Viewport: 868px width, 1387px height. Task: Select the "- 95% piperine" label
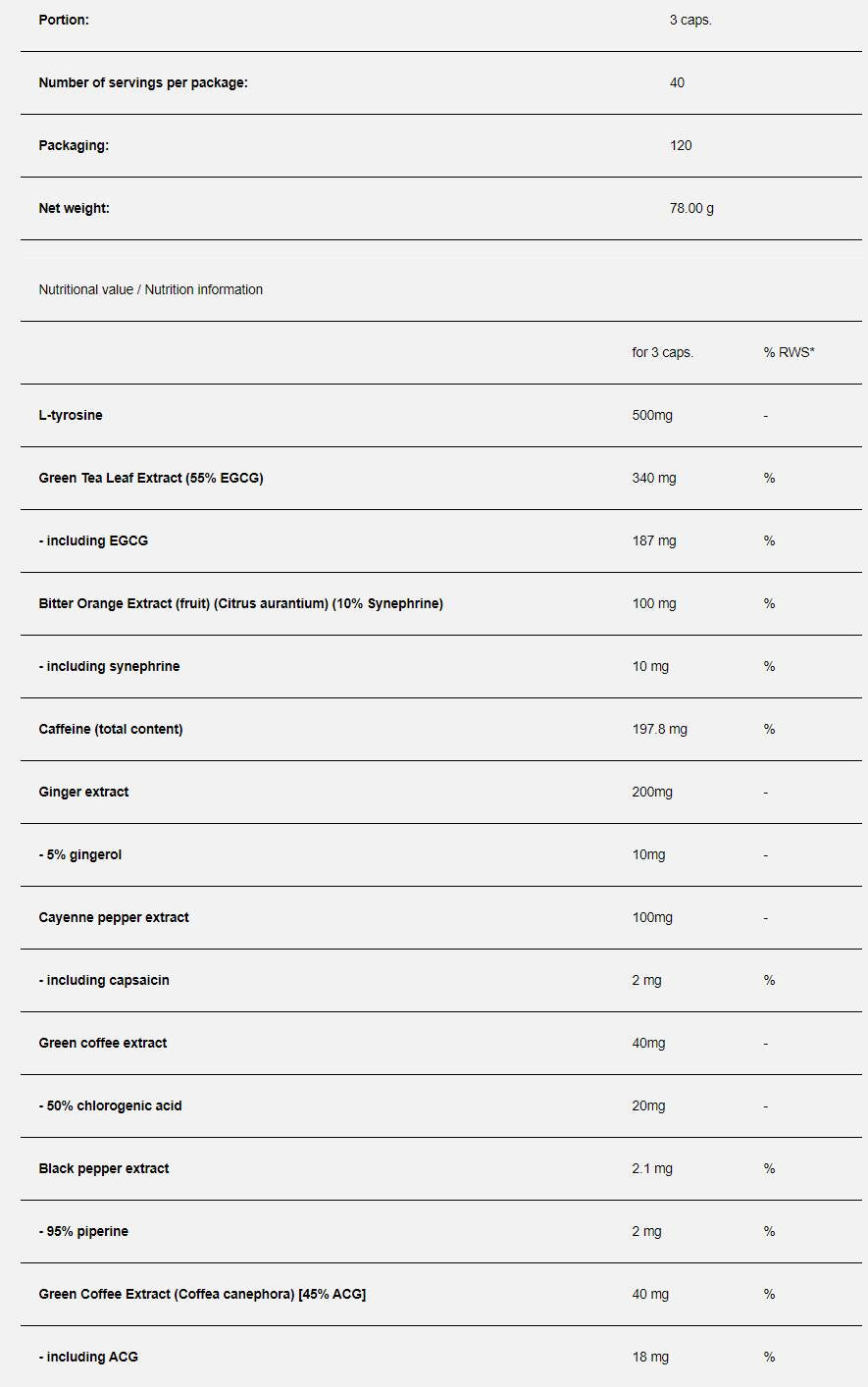pyautogui.click(x=83, y=1231)
